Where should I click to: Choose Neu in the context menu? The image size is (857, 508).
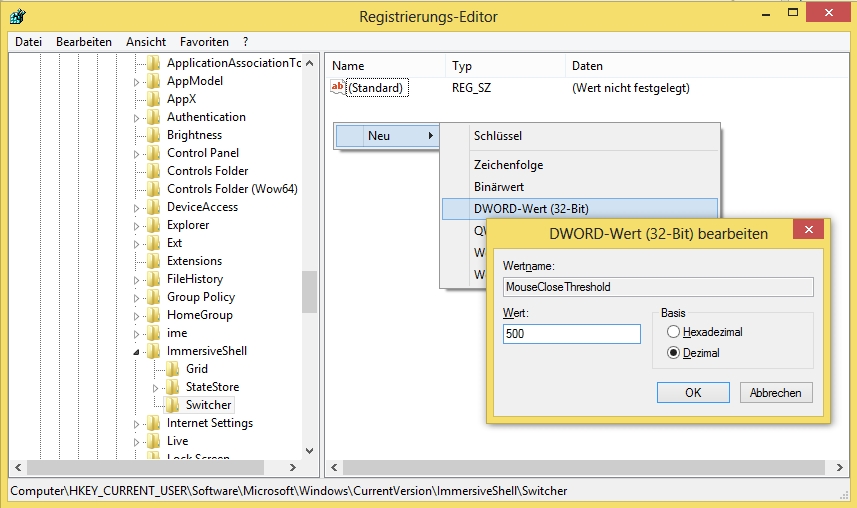388,136
